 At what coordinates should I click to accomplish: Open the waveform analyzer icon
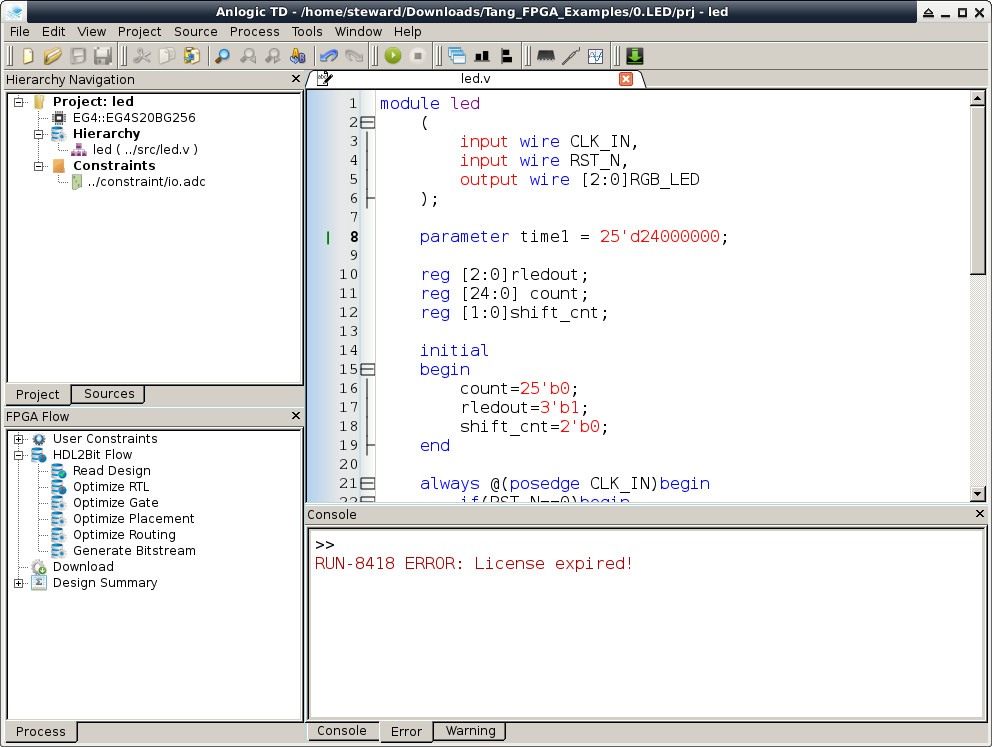click(595, 56)
